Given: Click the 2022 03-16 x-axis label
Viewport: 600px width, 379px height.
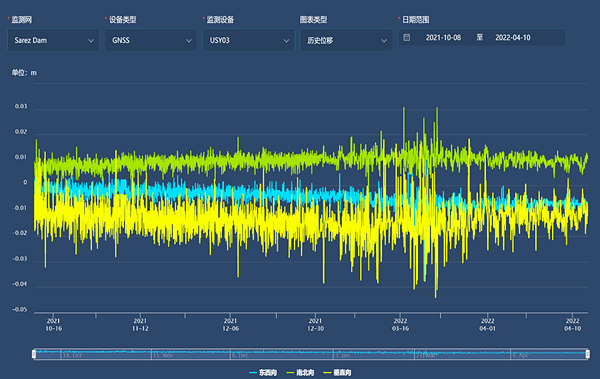Looking at the screenshot, I should pyautogui.click(x=400, y=325).
